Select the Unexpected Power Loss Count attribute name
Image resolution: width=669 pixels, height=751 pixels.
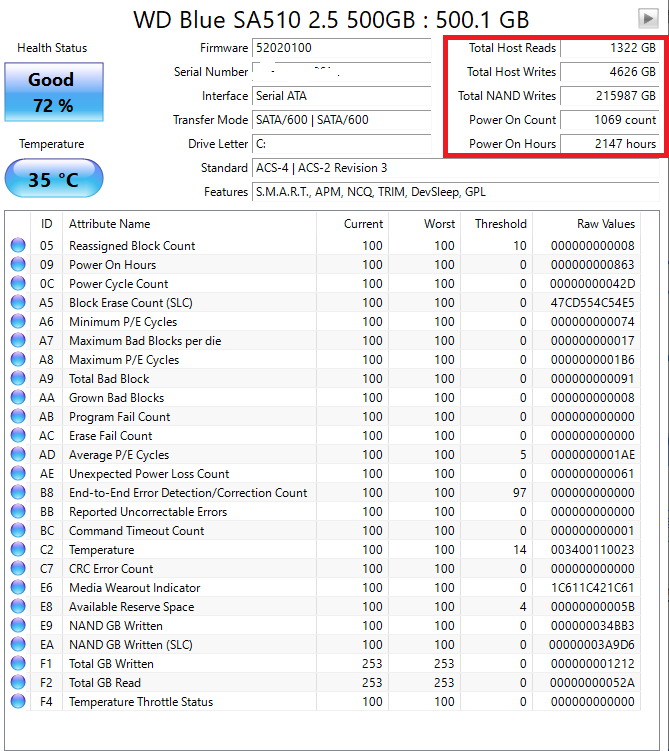click(149, 474)
